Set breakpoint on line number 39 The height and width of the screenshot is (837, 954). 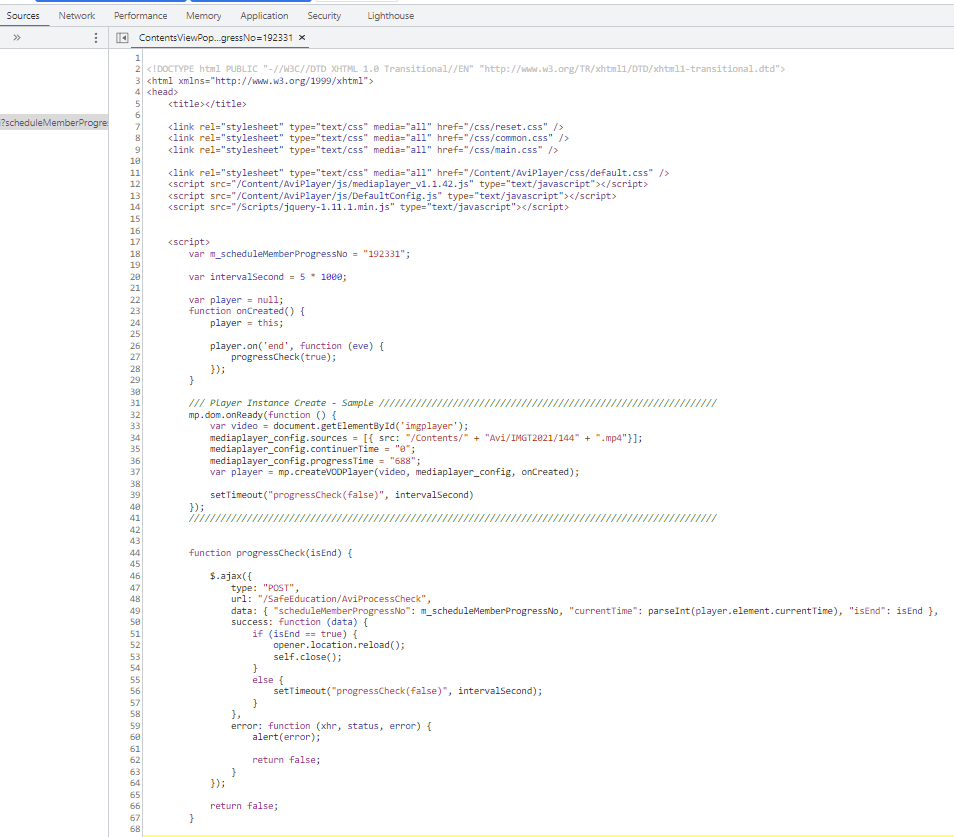point(135,495)
